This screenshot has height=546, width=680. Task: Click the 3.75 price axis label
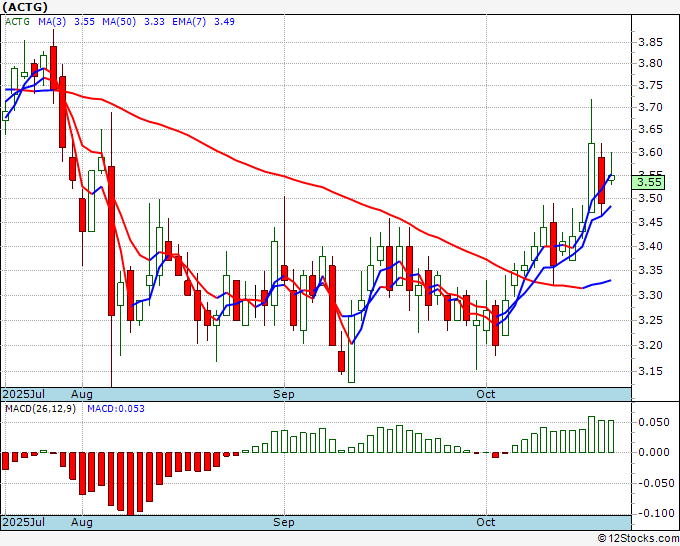pyautogui.click(x=650, y=85)
